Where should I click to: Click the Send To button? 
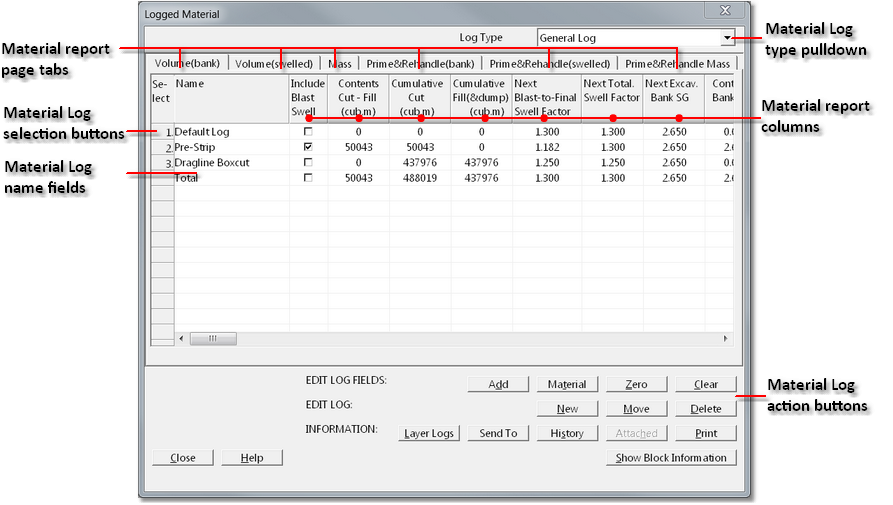point(498,433)
